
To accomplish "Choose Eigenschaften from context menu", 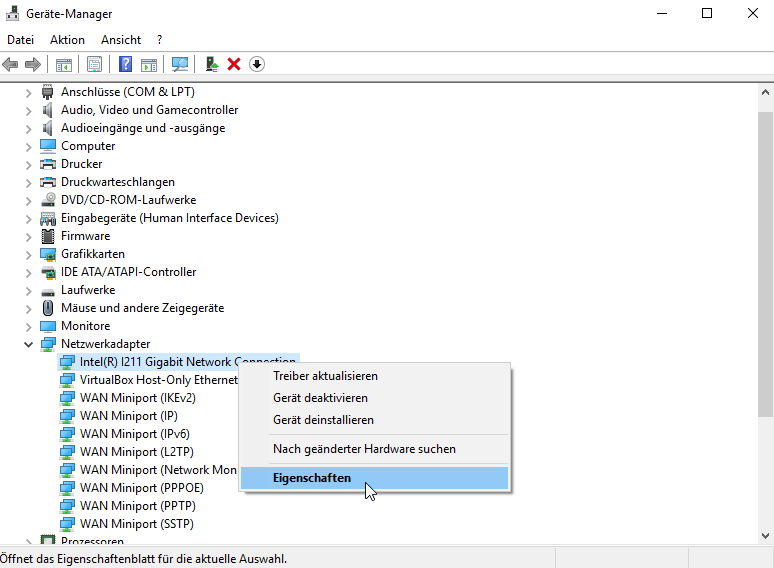I will pos(312,478).
